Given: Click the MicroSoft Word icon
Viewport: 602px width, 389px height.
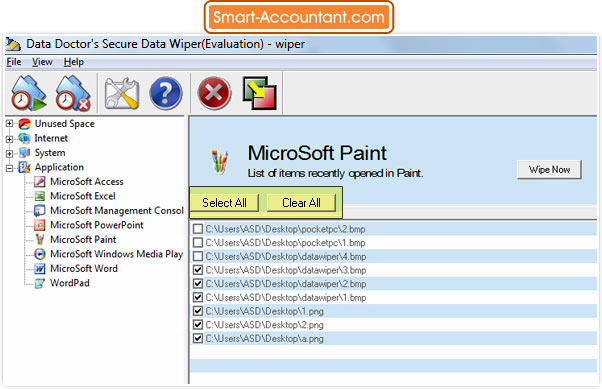Looking at the screenshot, I should [x=40, y=269].
